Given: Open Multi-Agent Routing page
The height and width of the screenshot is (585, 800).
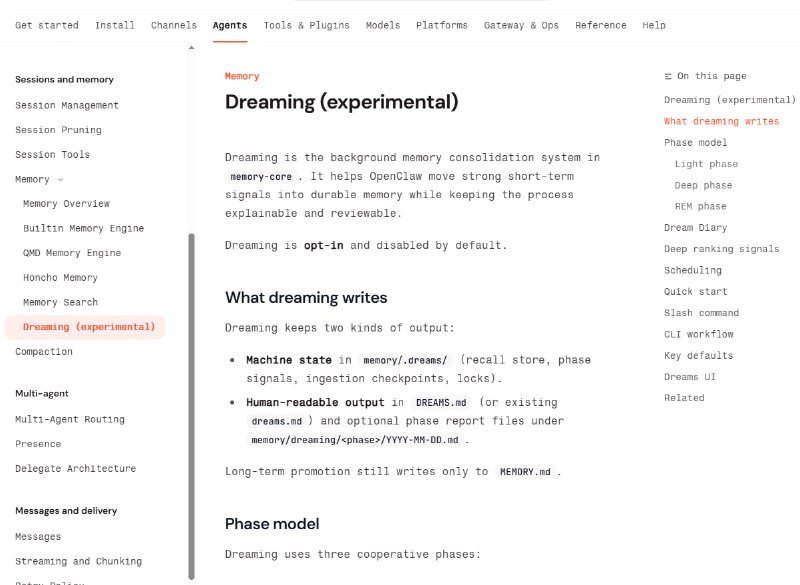Looking at the screenshot, I should [x=70, y=419].
